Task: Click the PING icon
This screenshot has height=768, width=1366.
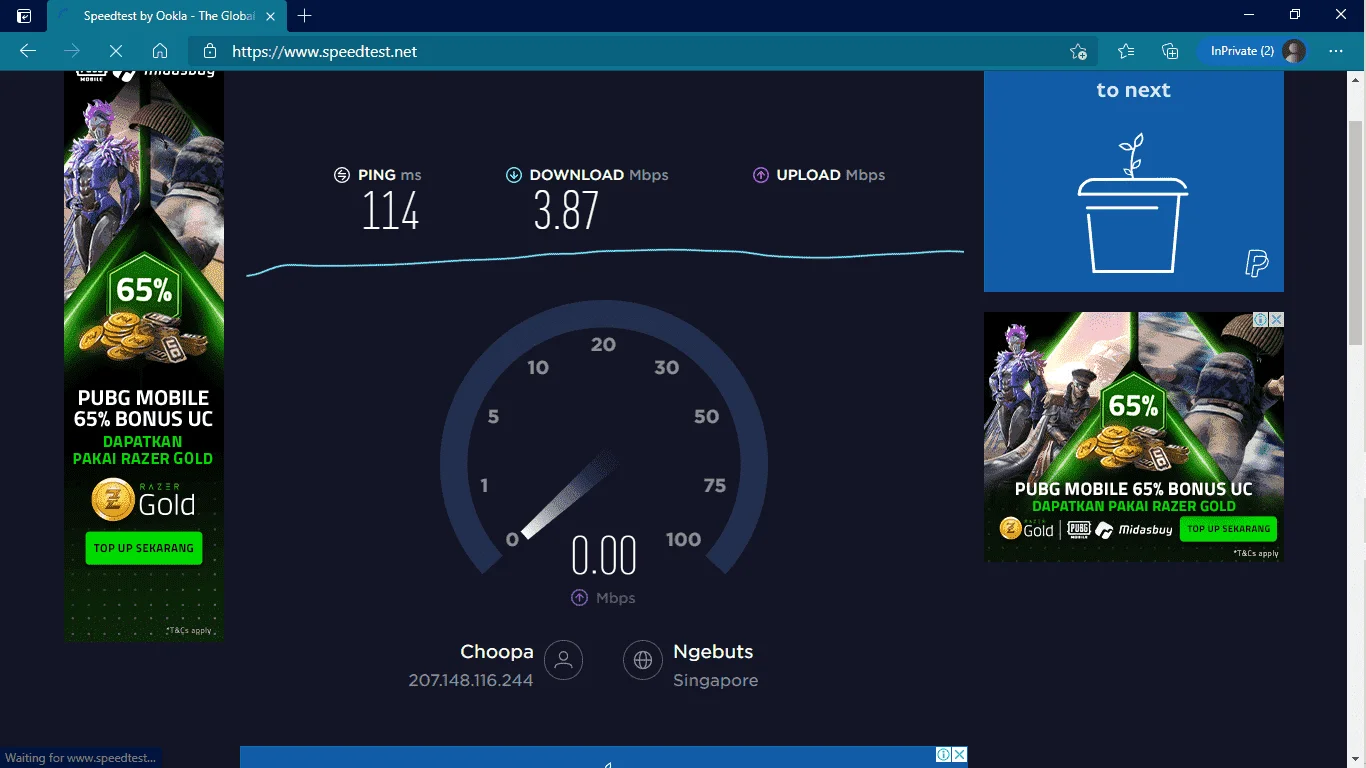Action: point(342,175)
